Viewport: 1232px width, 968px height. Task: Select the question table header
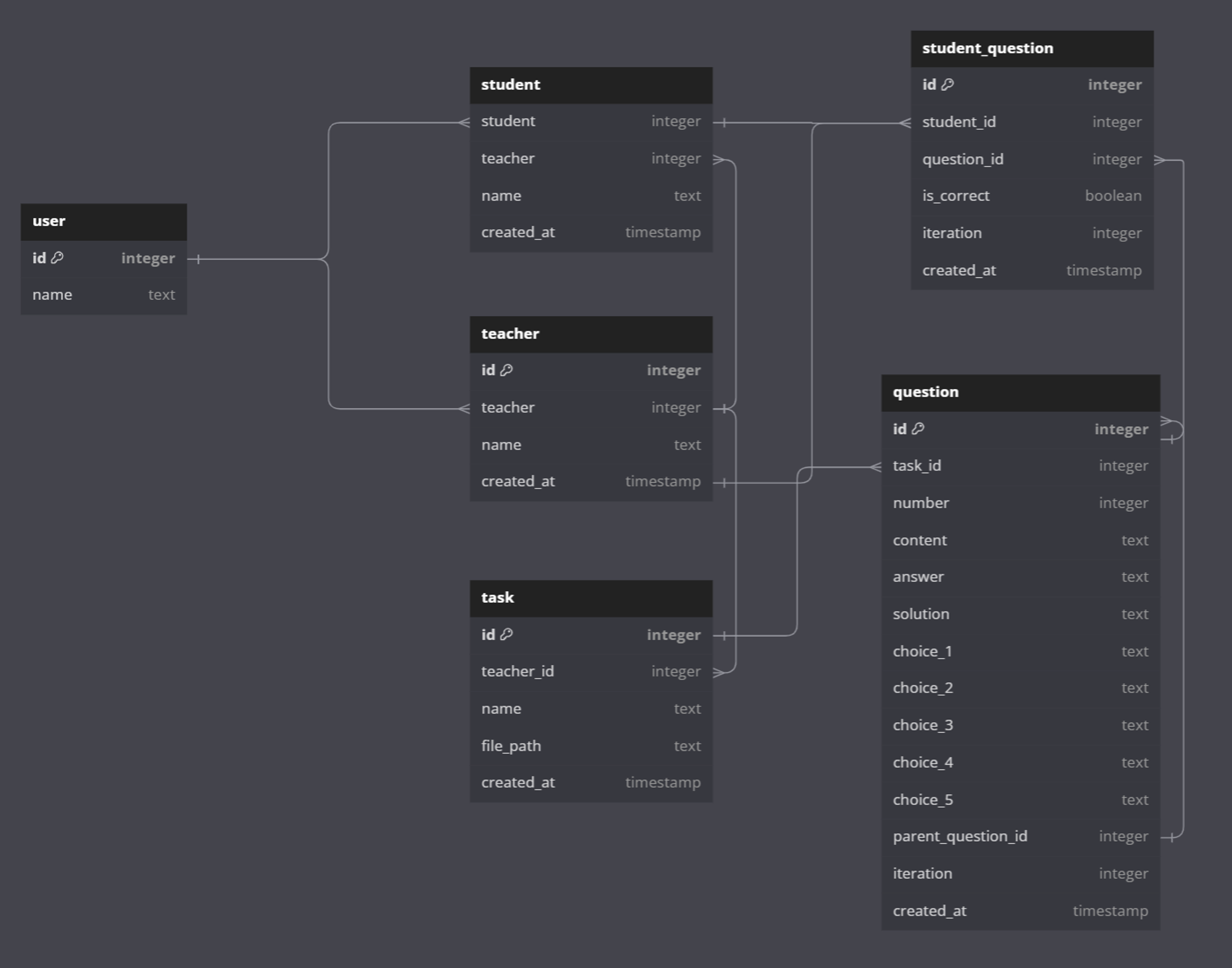1020,392
